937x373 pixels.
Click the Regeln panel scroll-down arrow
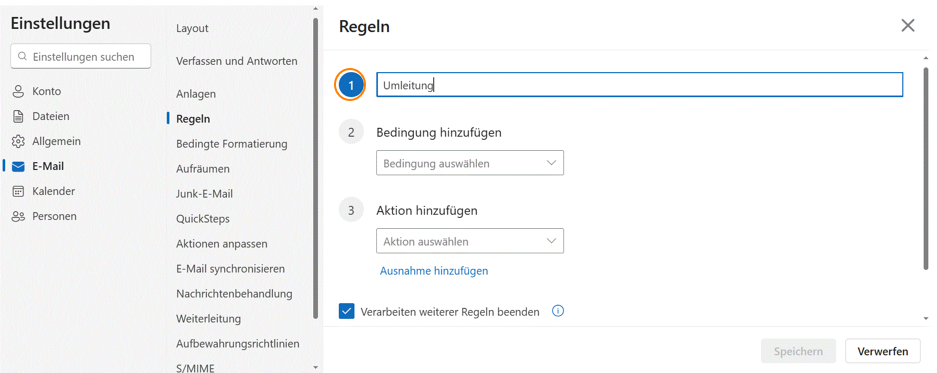pos(926,319)
